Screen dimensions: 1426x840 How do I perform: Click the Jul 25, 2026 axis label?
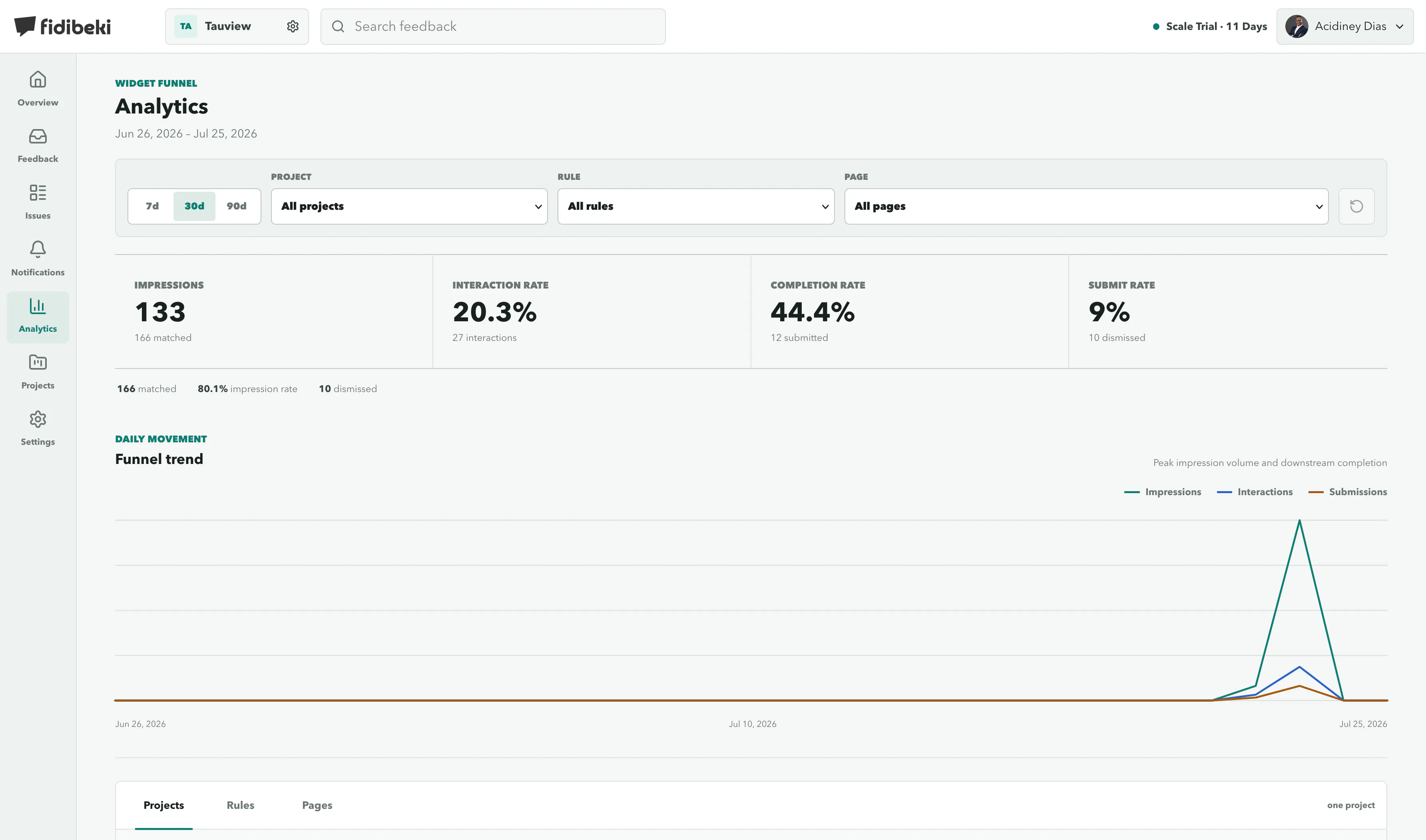click(x=1362, y=724)
